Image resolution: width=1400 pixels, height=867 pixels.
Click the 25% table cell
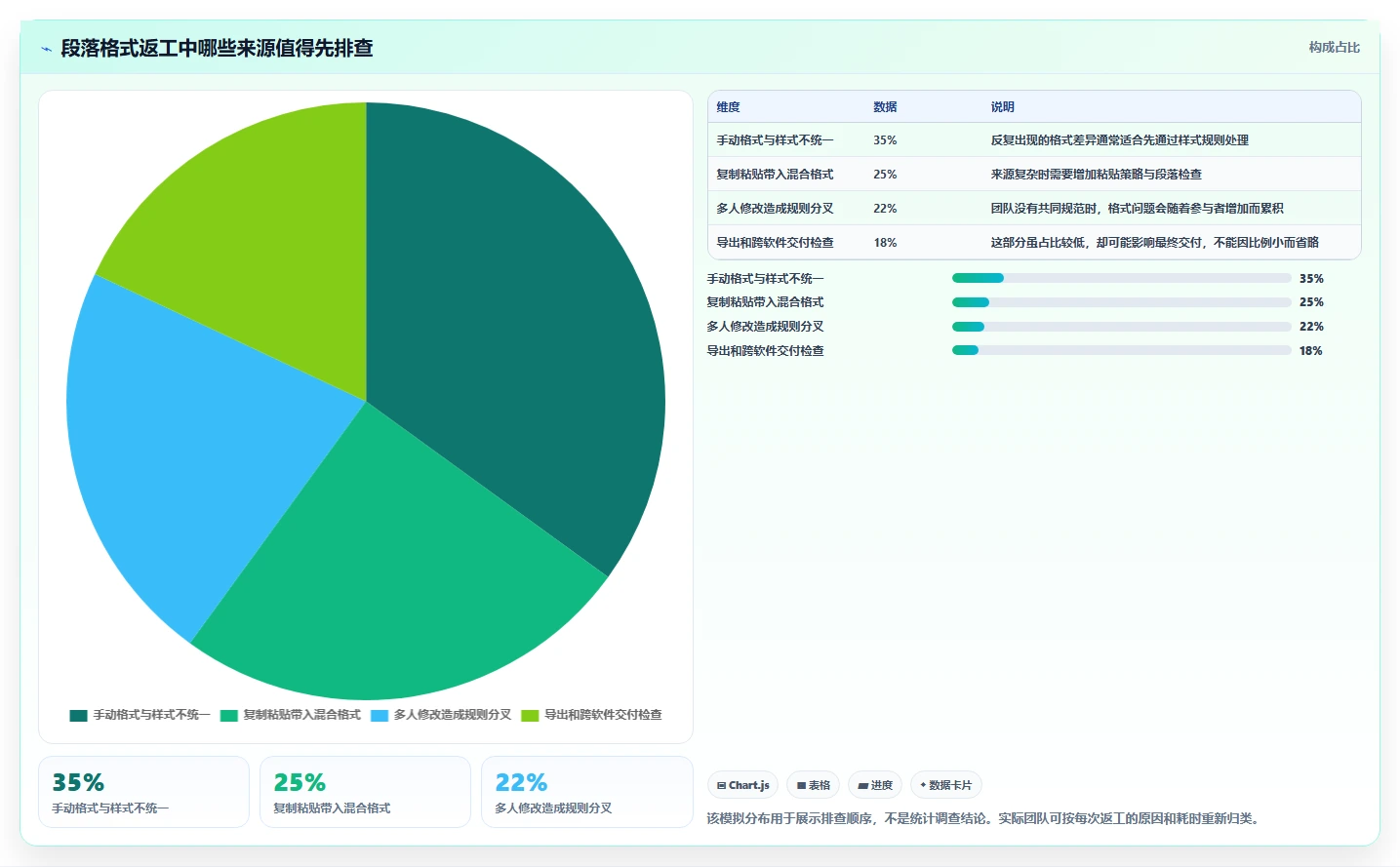(x=885, y=175)
